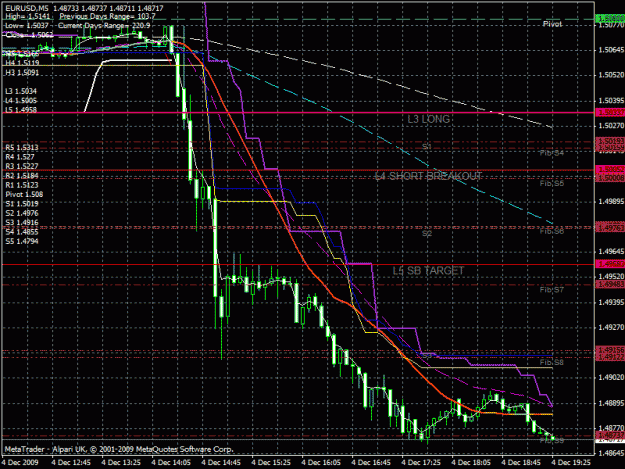
Task: Click the 1.50770 price axis value
Action: [611, 26]
